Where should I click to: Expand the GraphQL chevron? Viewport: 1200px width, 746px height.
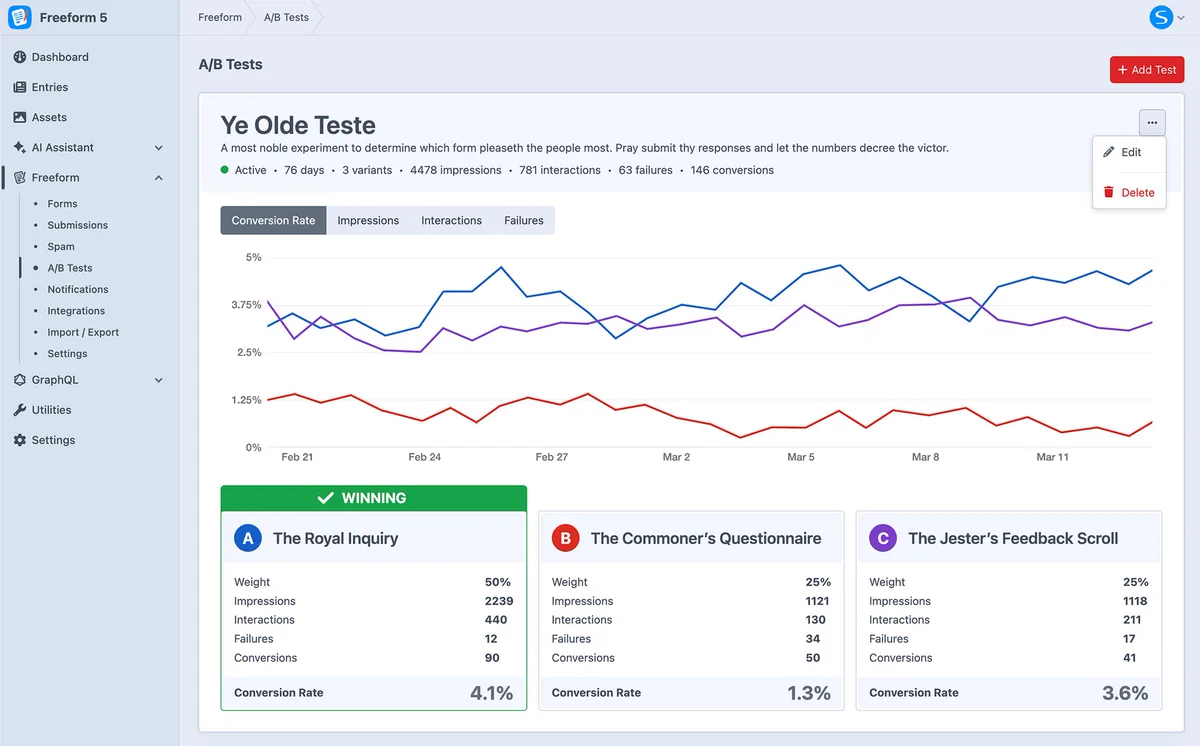point(158,380)
